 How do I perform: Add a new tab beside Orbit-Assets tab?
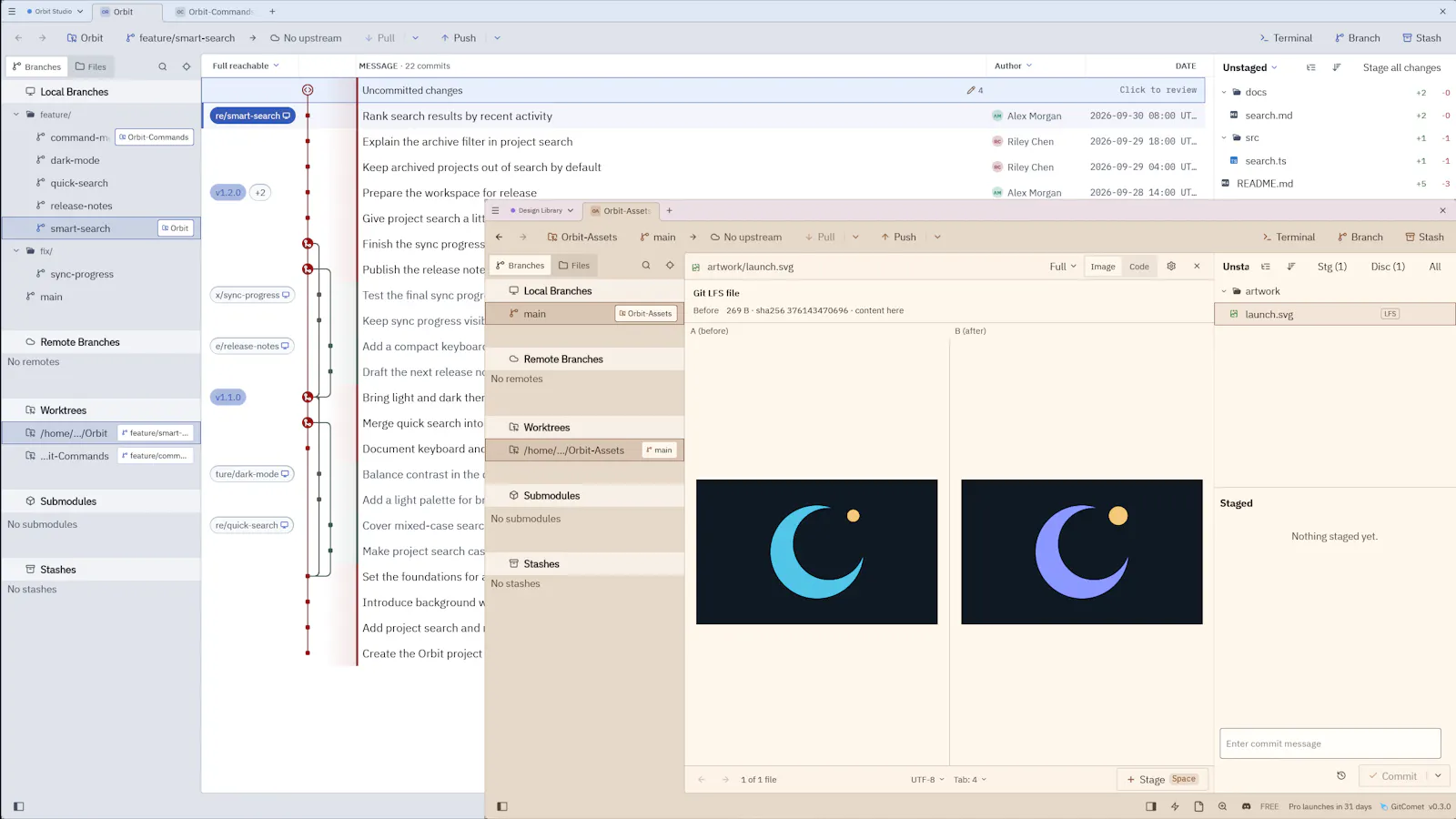point(670,210)
